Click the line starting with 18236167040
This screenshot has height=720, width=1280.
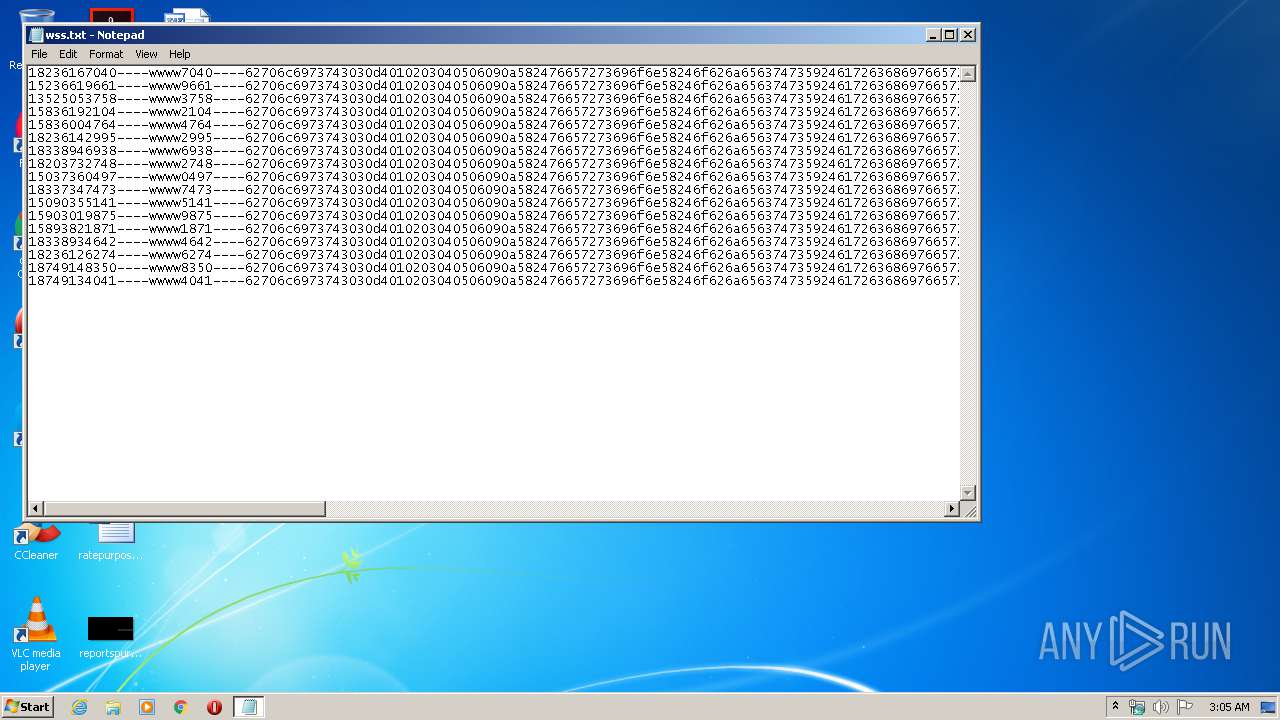coord(493,73)
